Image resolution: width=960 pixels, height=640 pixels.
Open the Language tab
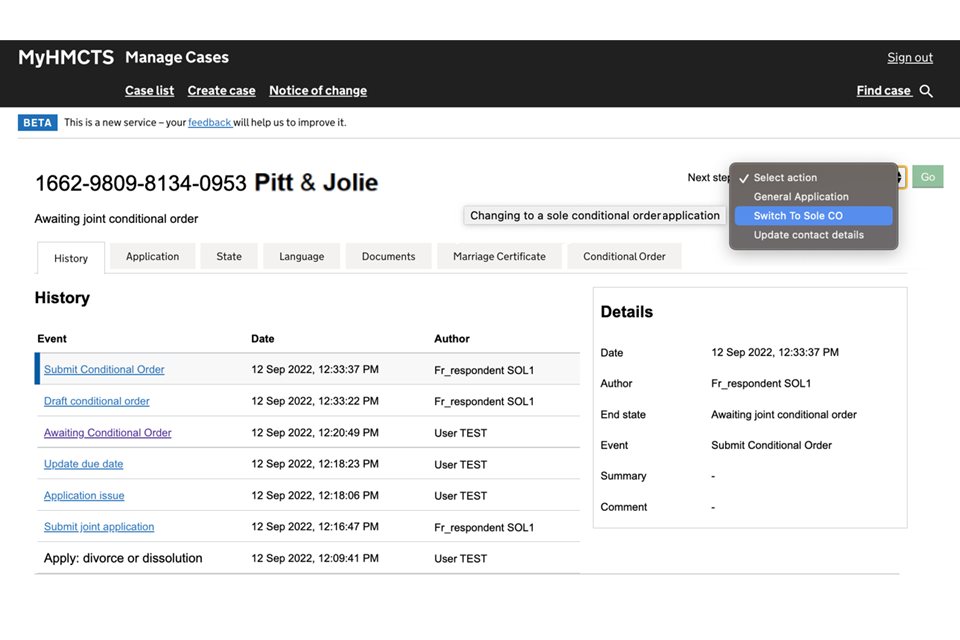pyautogui.click(x=301, y=257)
